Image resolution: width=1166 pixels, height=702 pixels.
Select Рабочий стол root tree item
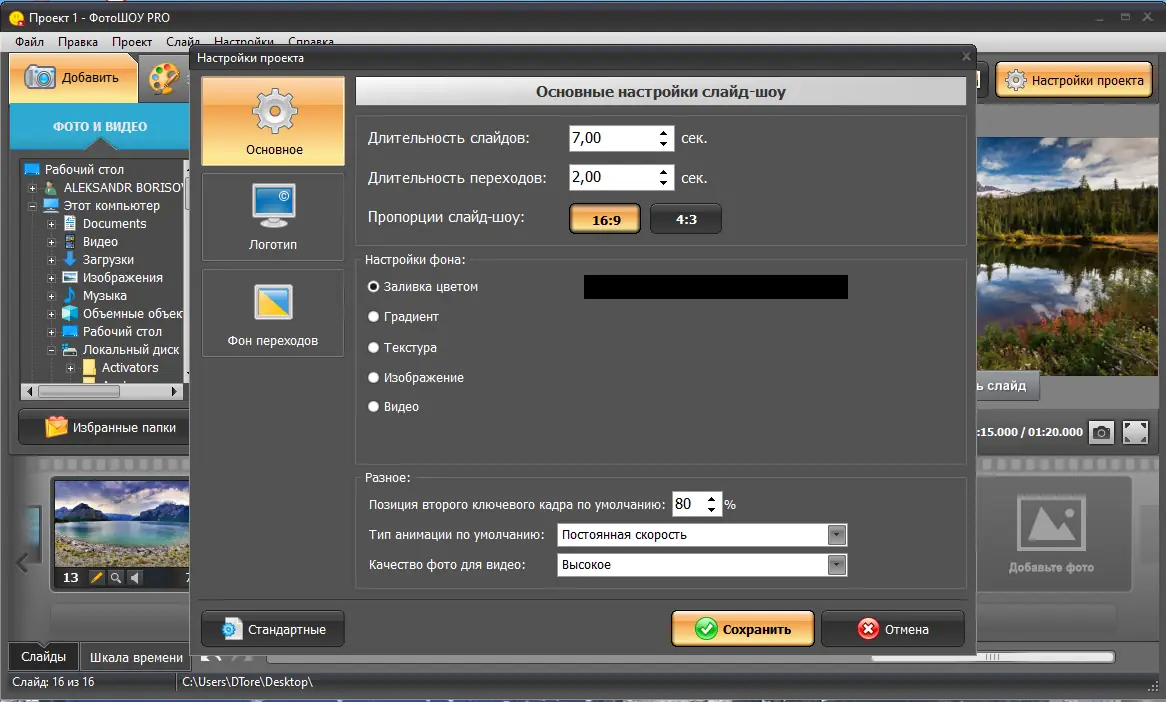coord(83,170)
